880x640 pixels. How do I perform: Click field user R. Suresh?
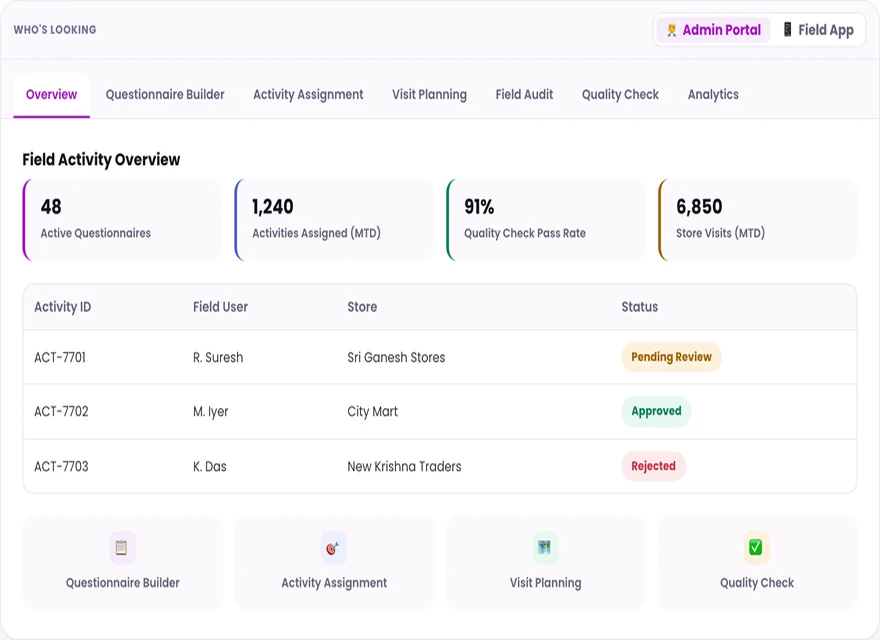[218, 358]
